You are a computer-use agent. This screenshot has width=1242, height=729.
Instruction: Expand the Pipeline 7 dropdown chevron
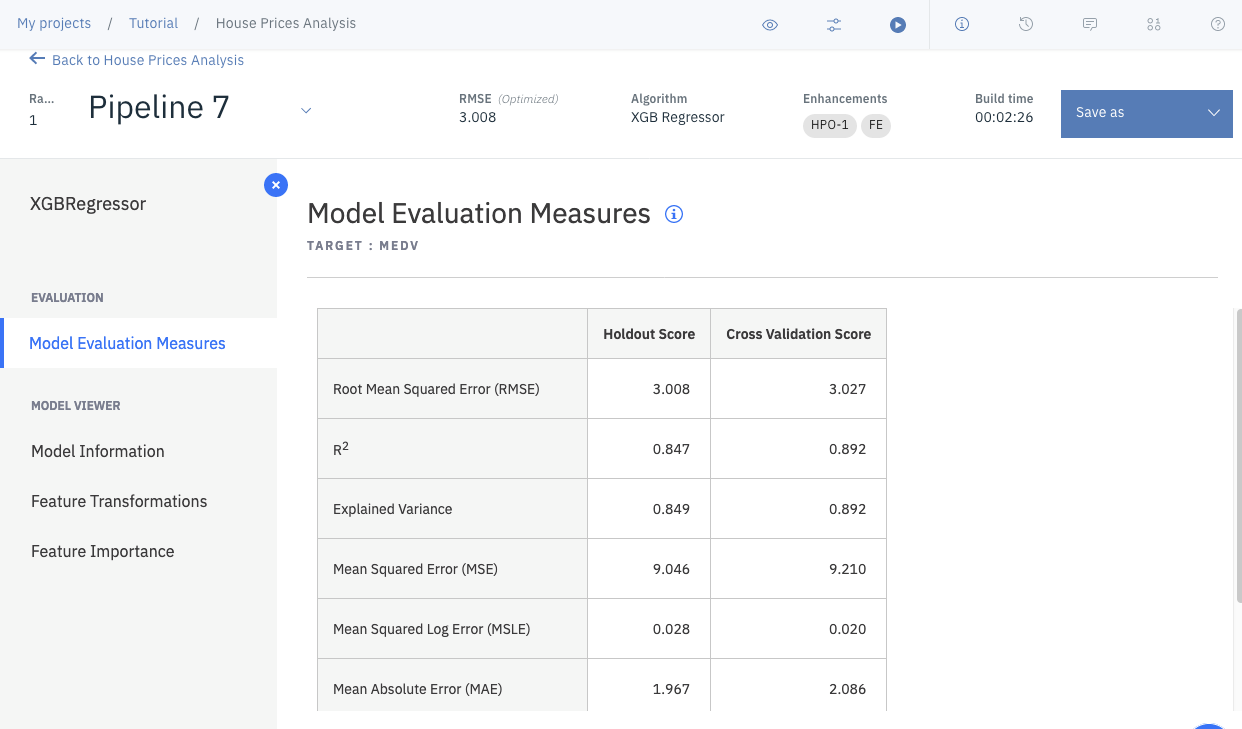[306, 110]
